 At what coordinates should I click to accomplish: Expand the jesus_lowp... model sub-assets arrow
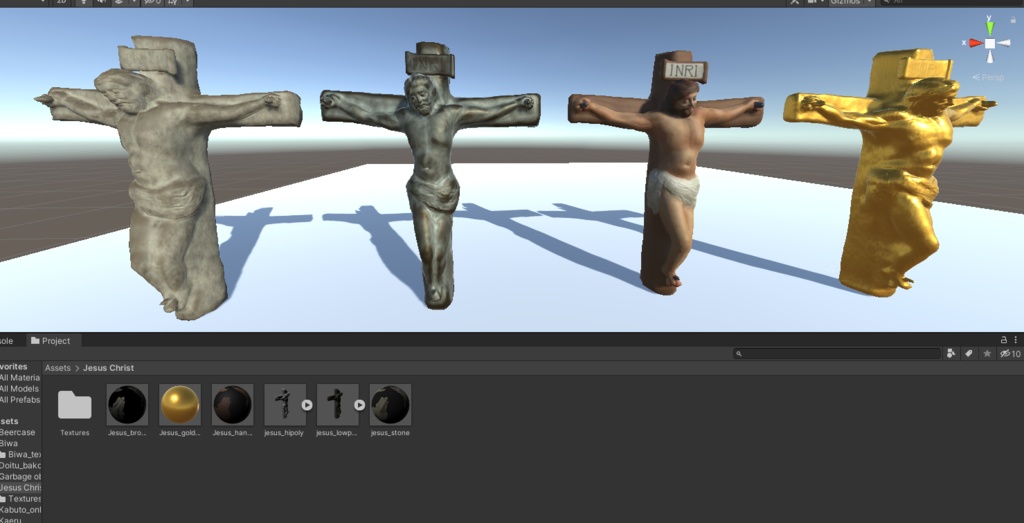359,405
